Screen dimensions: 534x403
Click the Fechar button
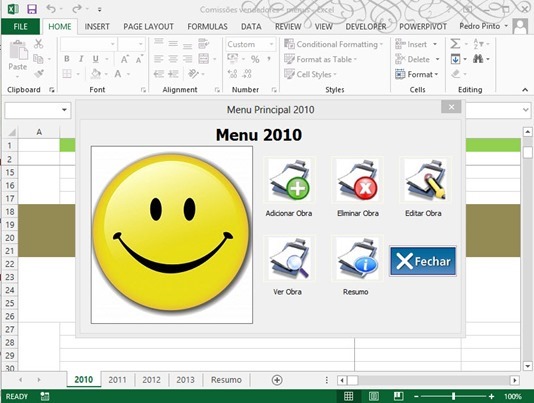point(423,261)
